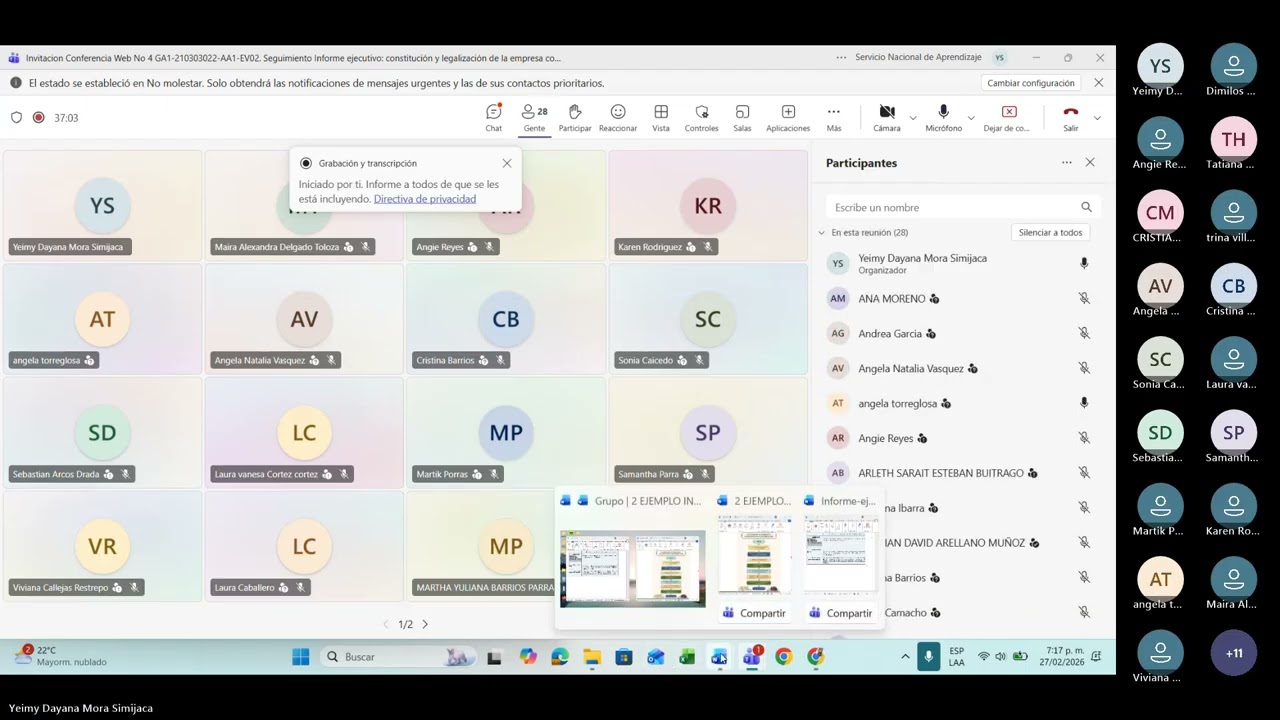Open Outlook from the taskbar

click(656, 657)
